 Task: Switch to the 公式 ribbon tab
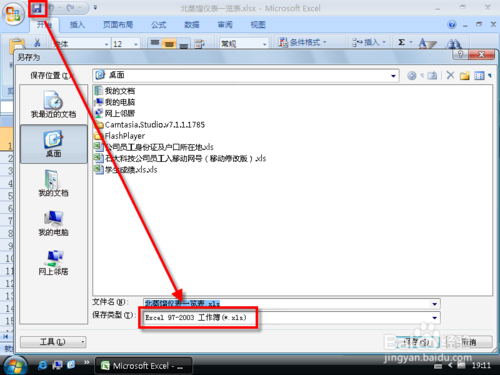click(158, 25)
